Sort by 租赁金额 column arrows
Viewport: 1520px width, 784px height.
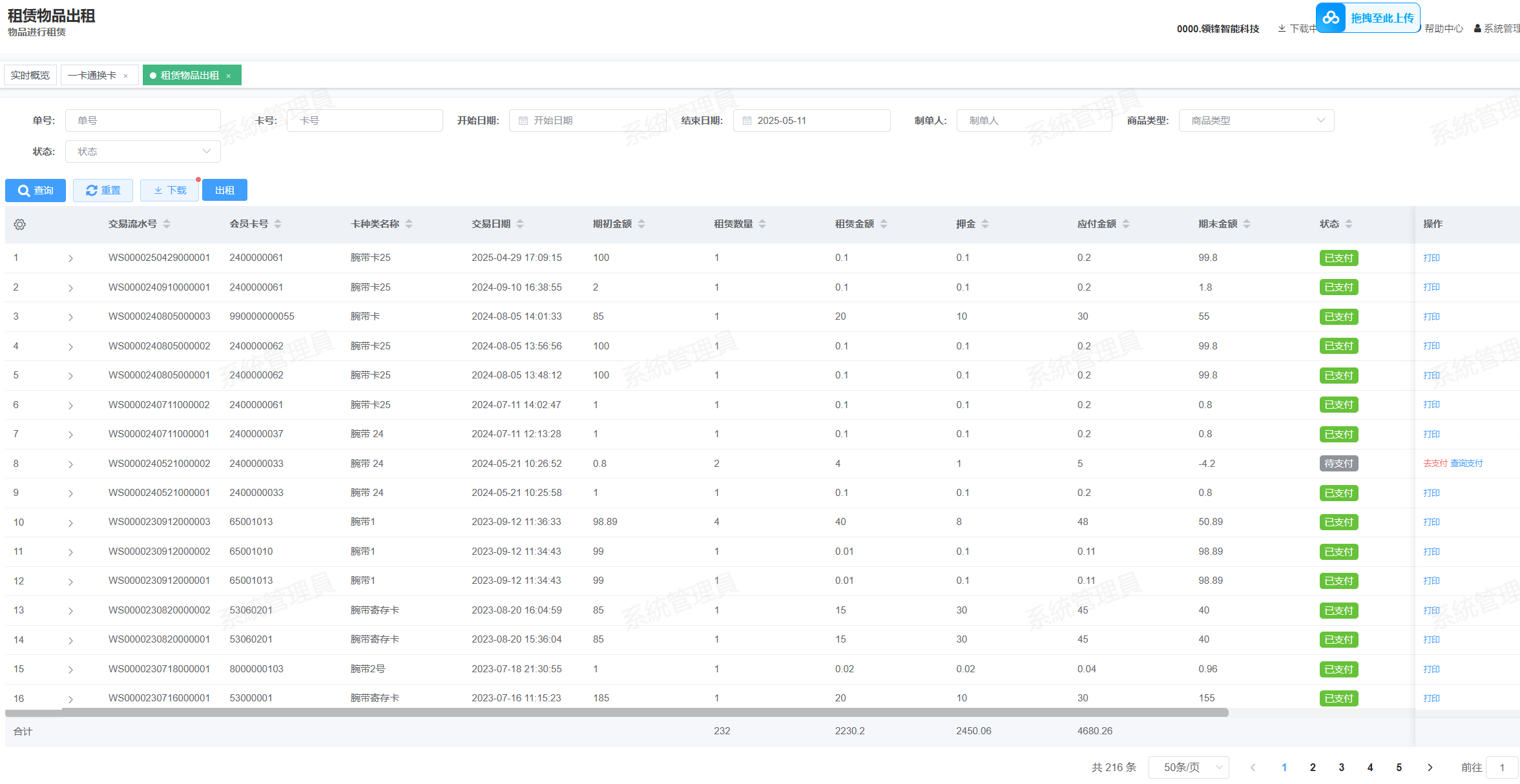tap(884, 224)
